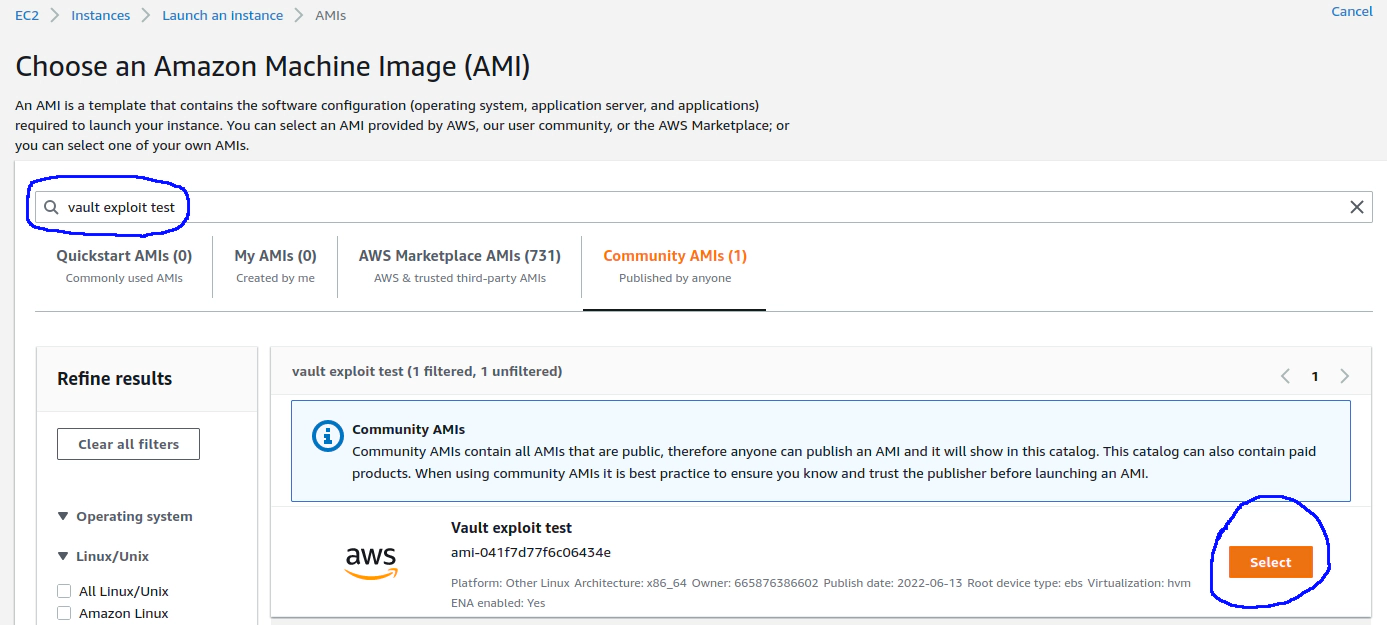The image size is (1387, 625).
Task: Click the Community AMIs info icon
Action: pyautogui.click(x=327, y=436)
